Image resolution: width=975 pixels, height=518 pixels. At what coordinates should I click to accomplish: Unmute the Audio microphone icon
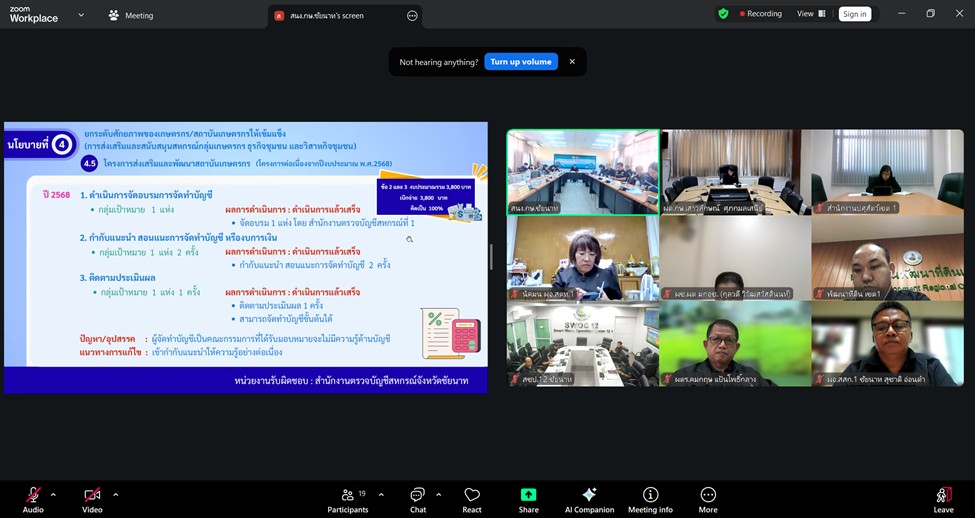click(33, 495)
